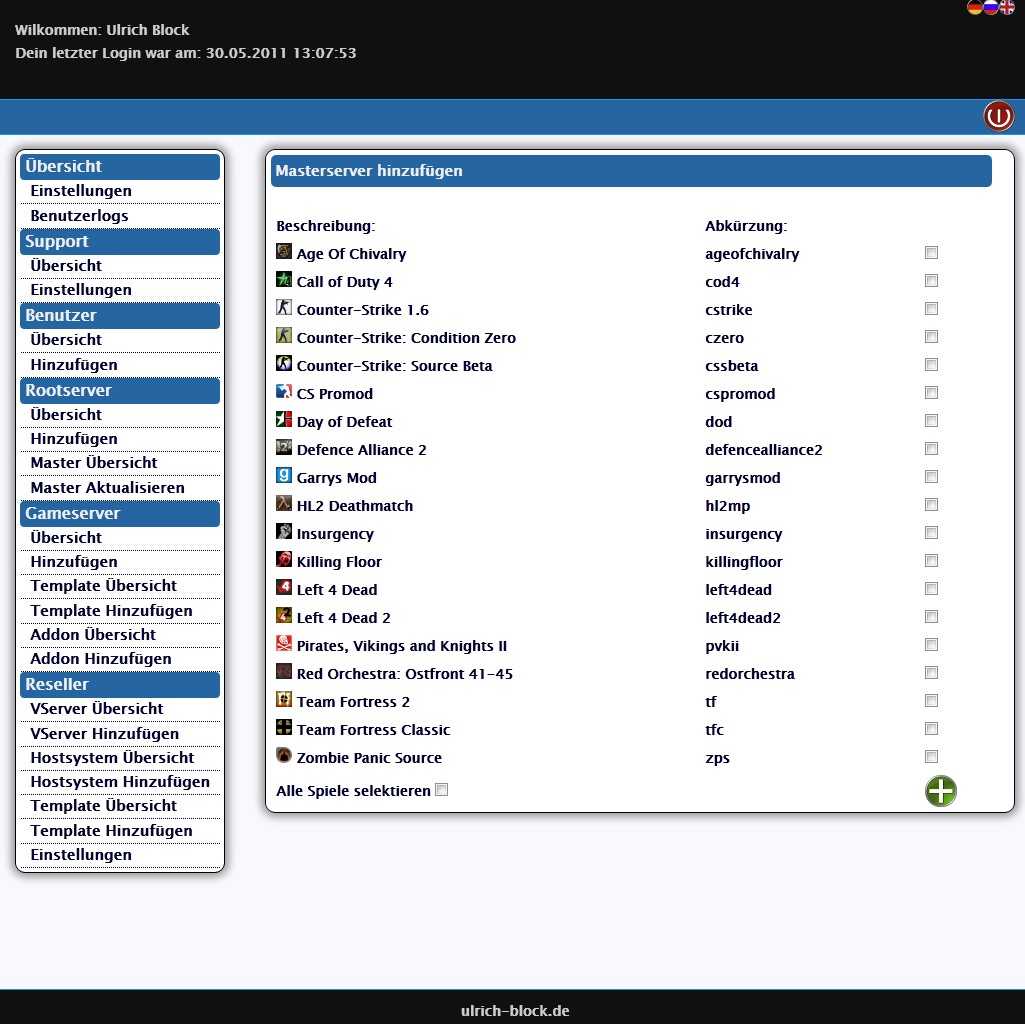Click the Killing Floor icon
Viewport: 1025px width, 1024px height.
click(x=284, y=560)
